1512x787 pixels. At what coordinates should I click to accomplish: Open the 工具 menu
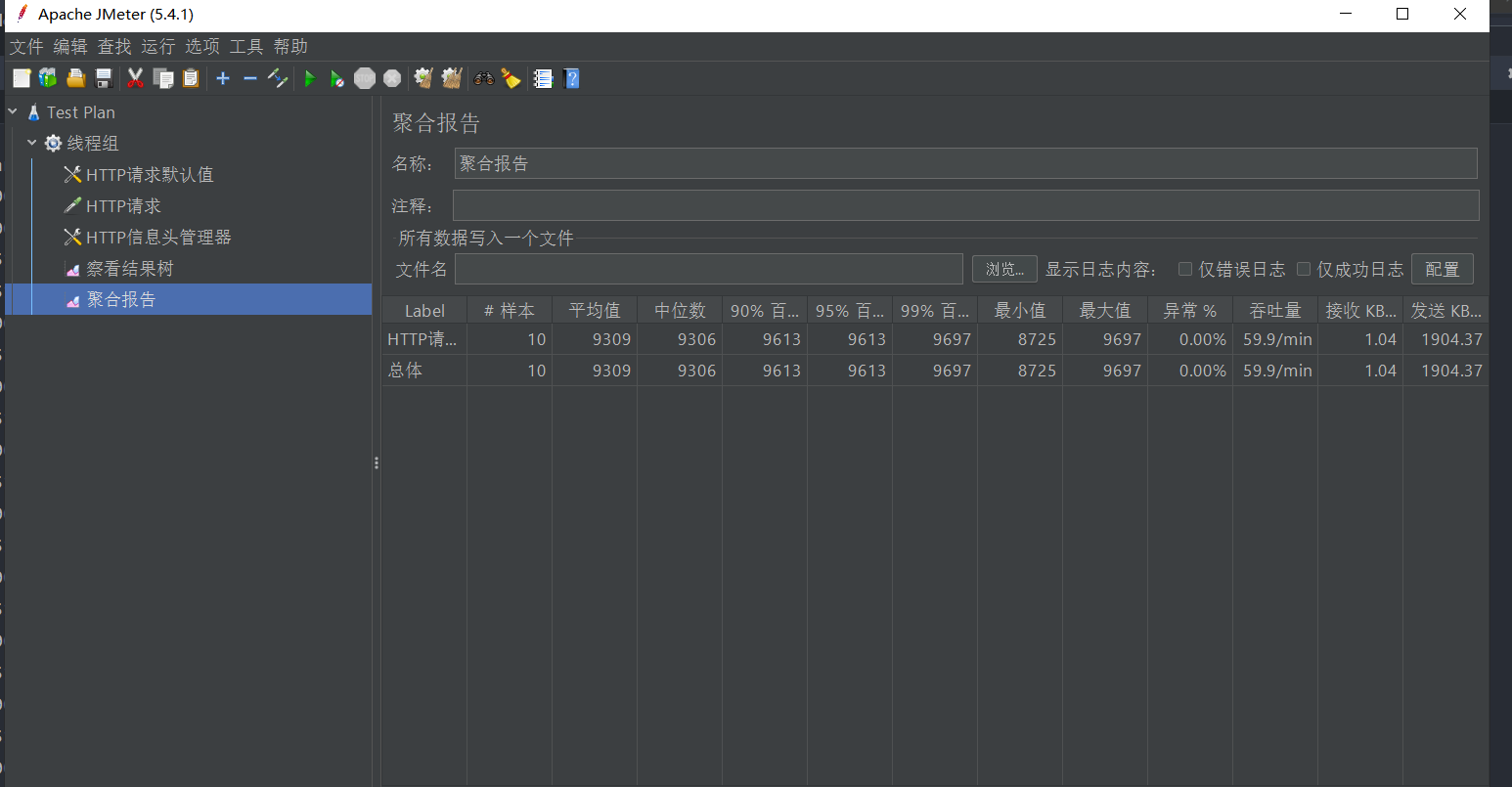246,46
